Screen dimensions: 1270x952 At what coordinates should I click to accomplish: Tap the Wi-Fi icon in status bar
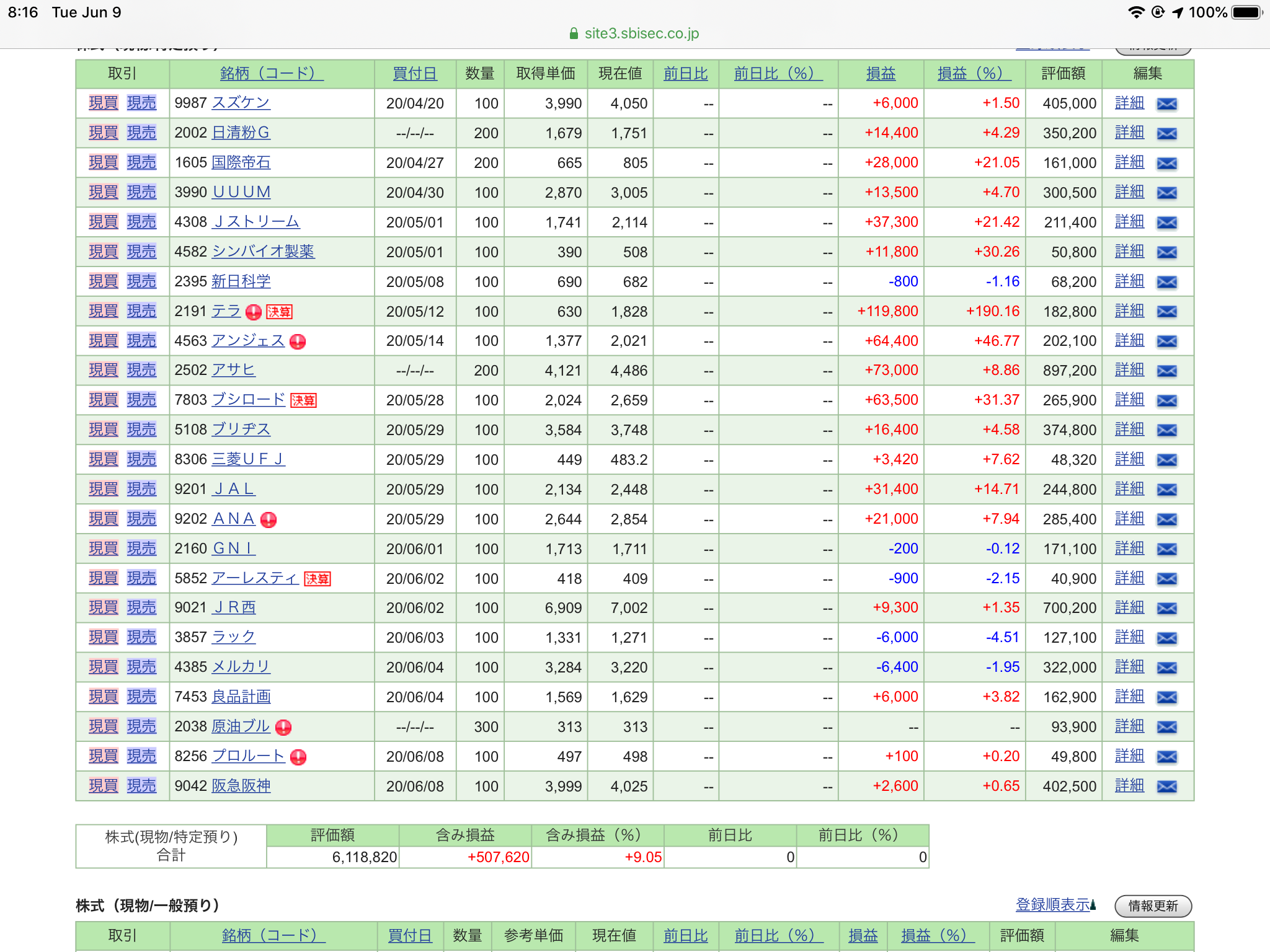tap(1136, 12)
